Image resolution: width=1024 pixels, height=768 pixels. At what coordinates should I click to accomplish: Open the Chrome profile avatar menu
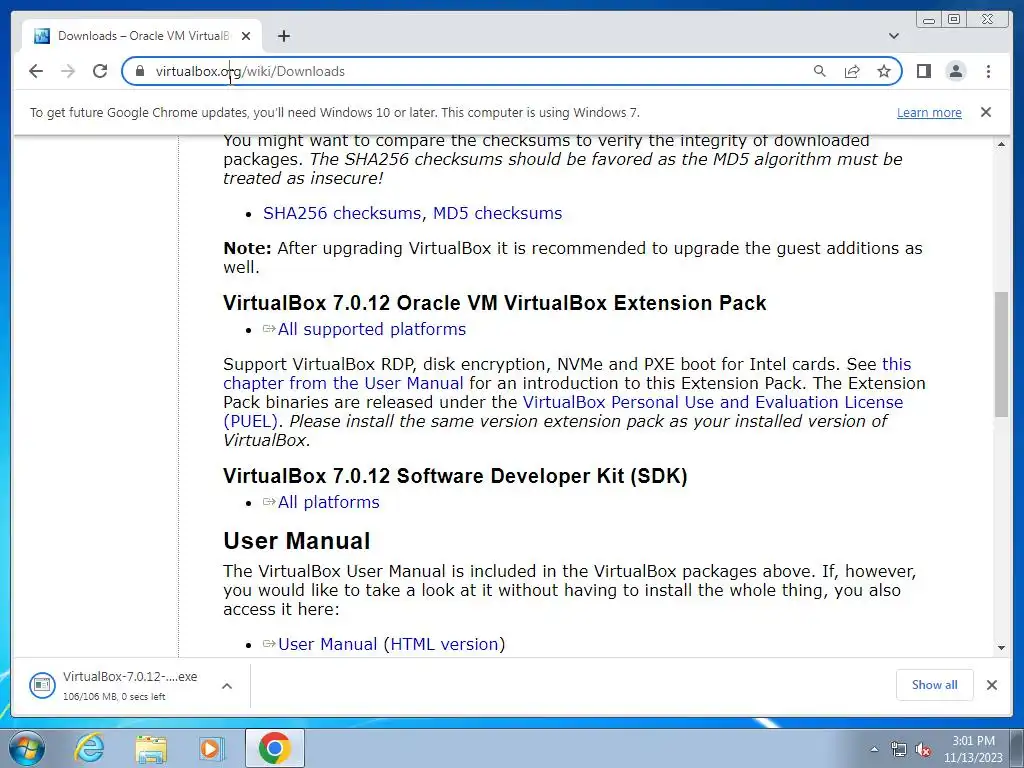pyautogui.click(x=955, y=71)
